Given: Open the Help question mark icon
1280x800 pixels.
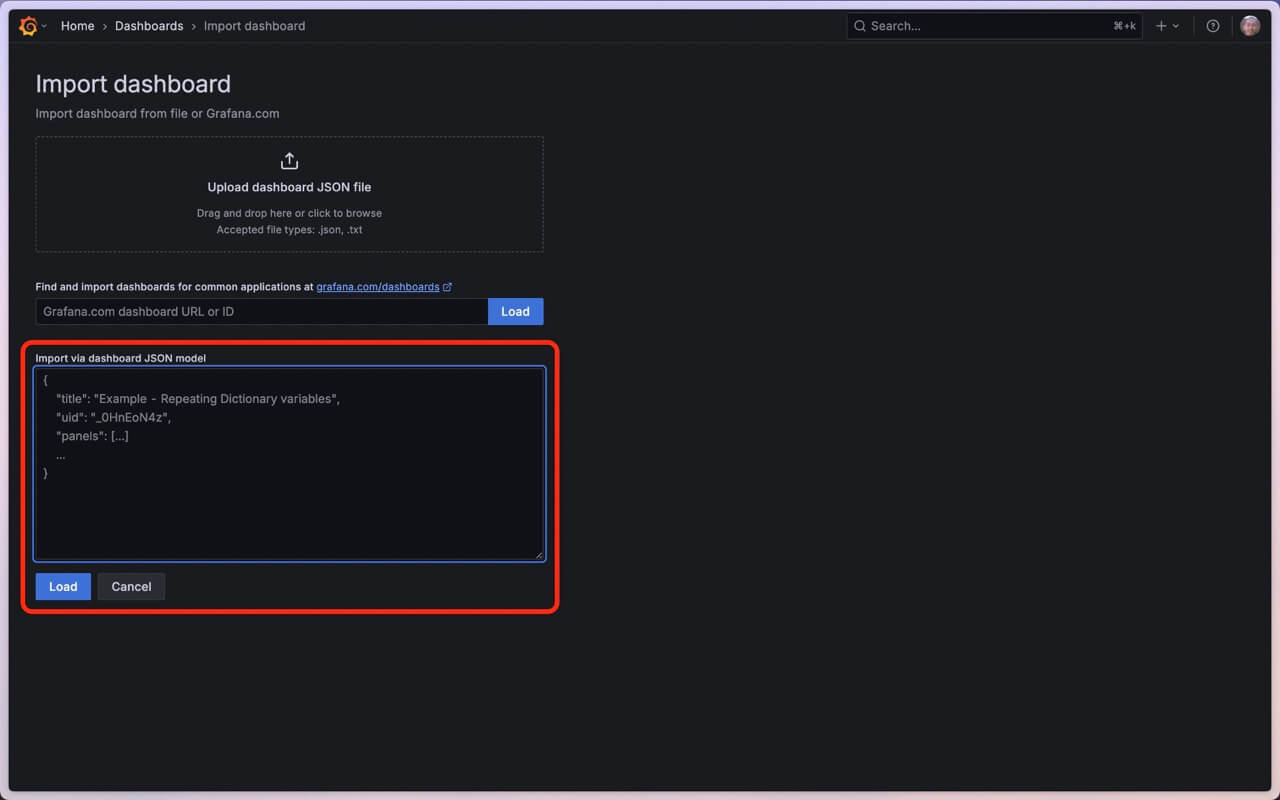Looking at the screenshot, I should [1213, 26].
